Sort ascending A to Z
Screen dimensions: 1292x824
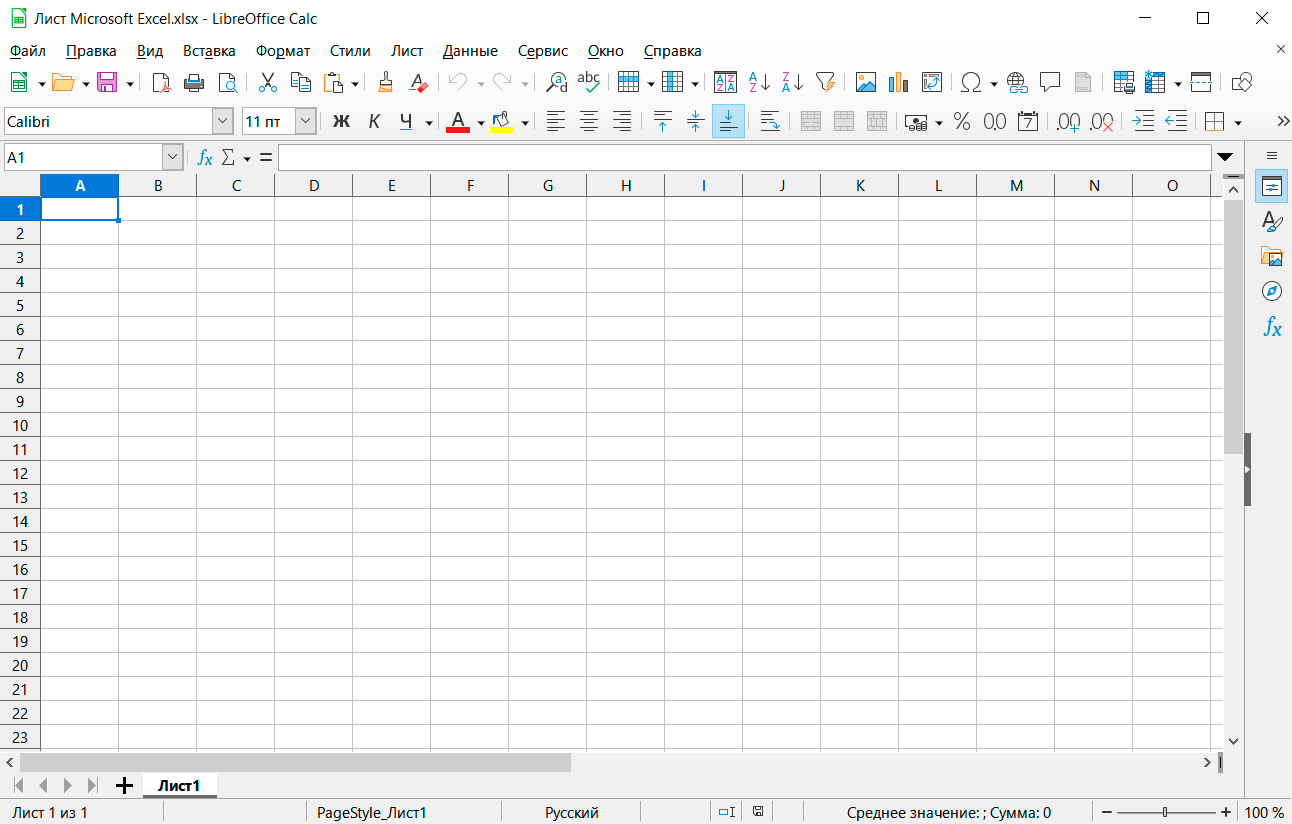coord(759,83)
